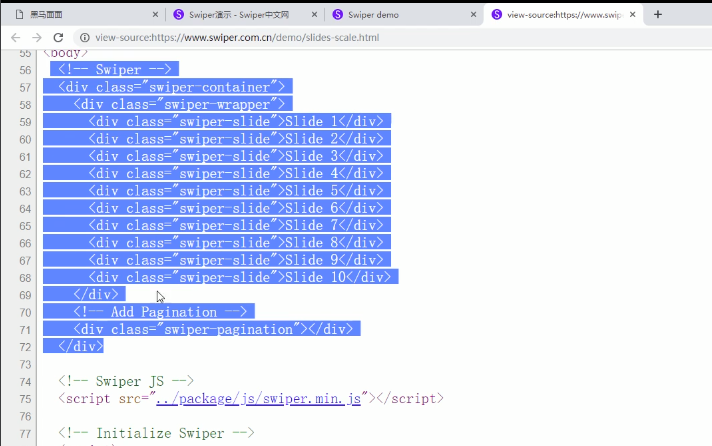Switch to the first tab with document icon

84,15
